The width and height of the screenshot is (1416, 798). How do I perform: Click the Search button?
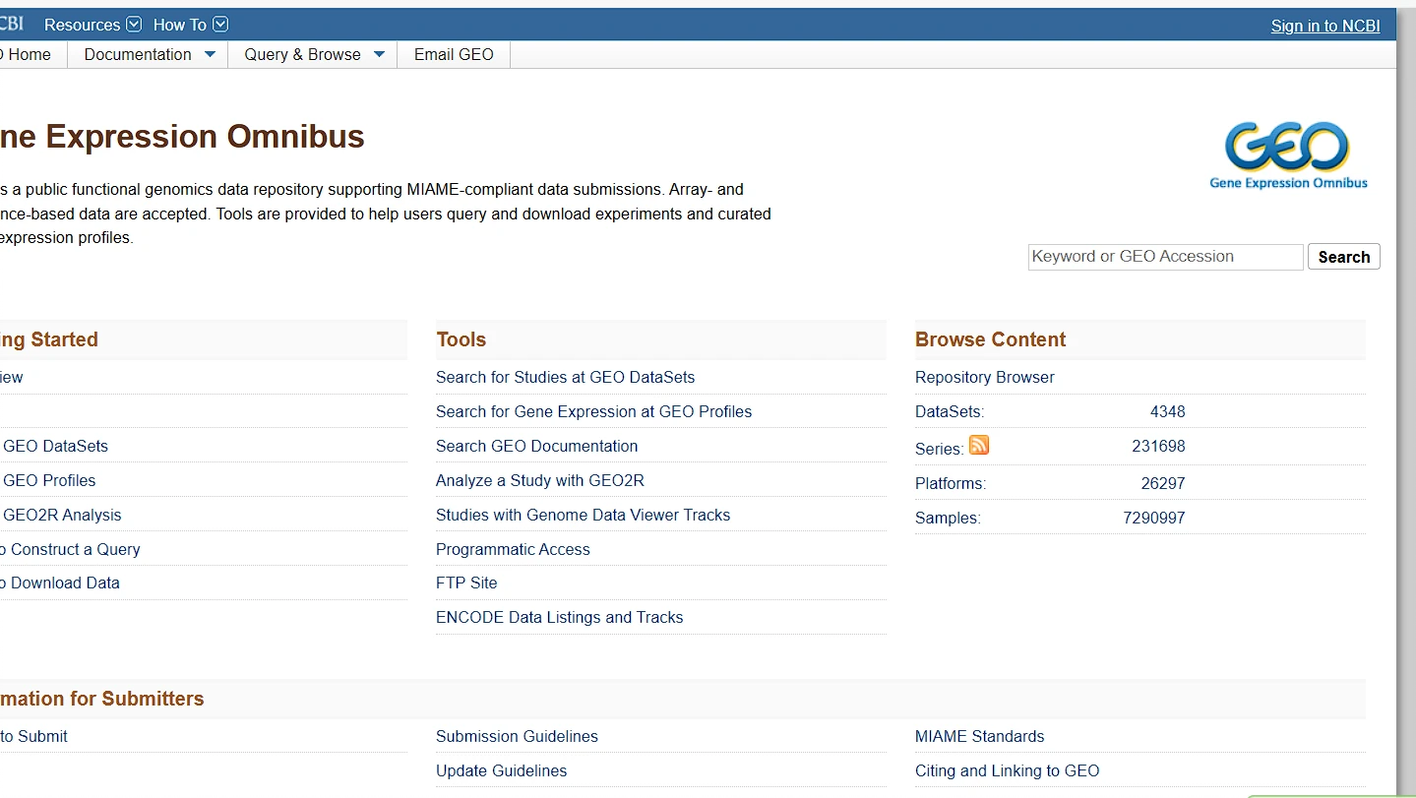tap(1344, 257)
